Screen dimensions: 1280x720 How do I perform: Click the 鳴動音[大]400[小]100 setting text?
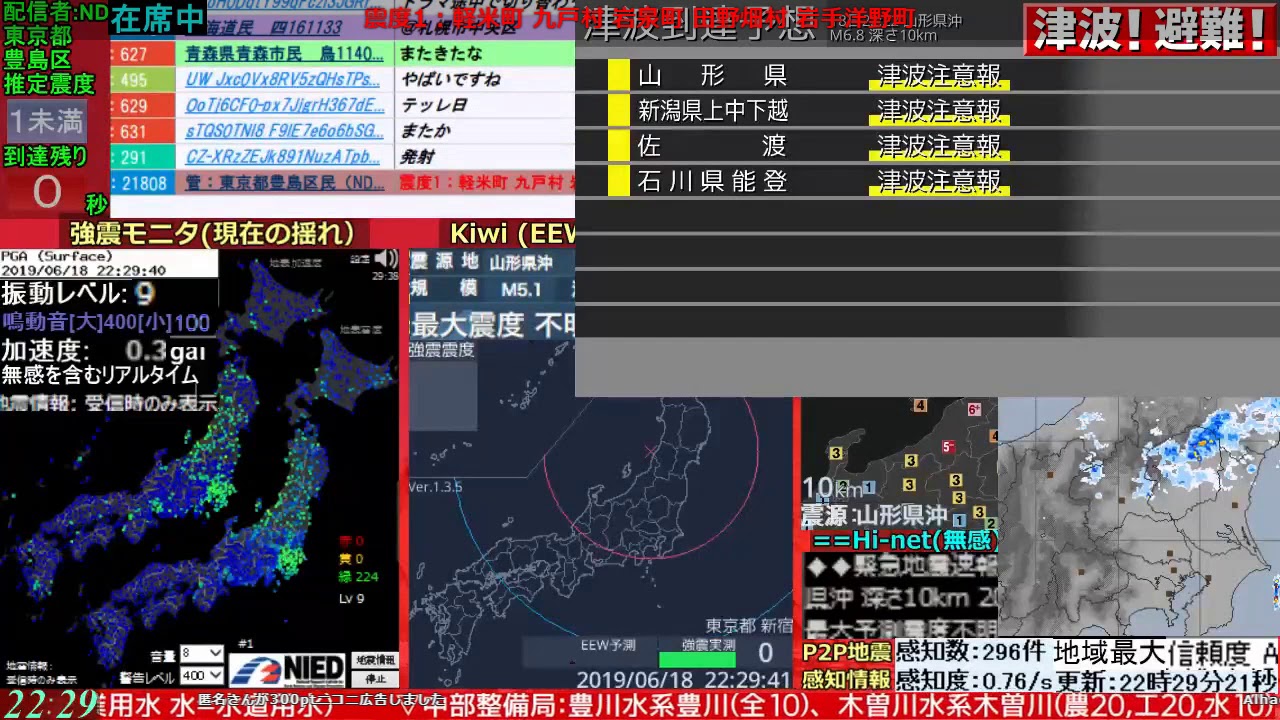coord(106,322)
